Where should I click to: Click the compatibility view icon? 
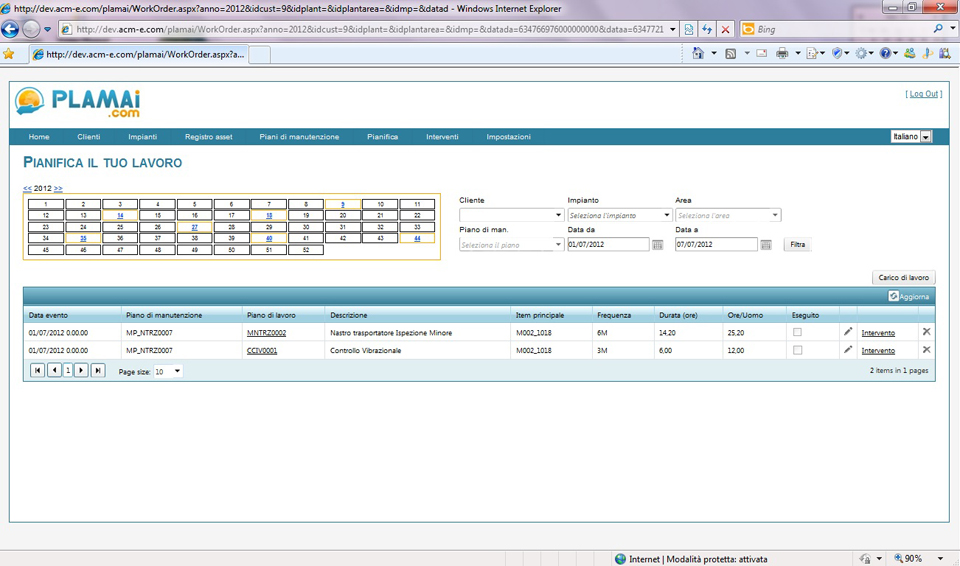click(689, 29)
